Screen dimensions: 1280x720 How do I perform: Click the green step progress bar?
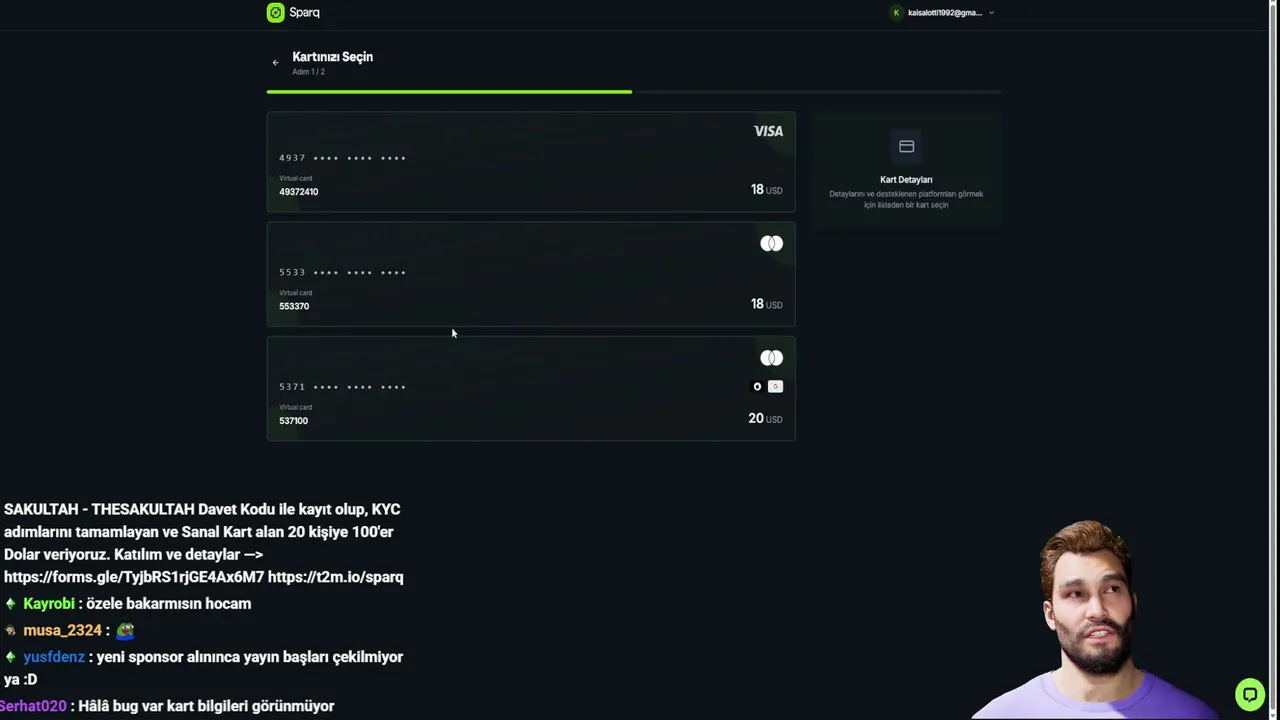[x=449, y=92]
